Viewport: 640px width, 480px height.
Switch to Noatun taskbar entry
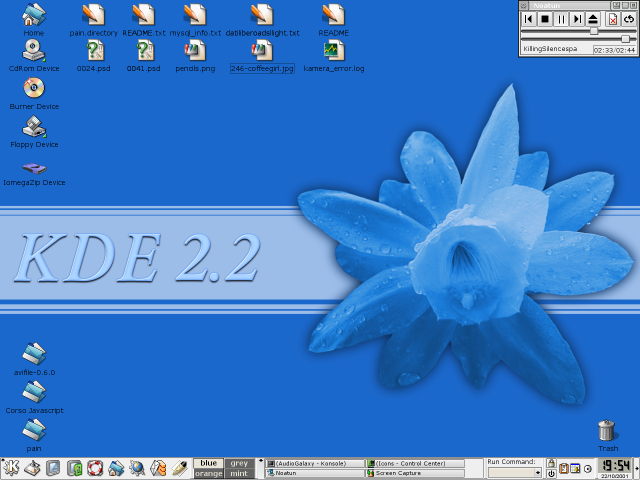[315, 473]
